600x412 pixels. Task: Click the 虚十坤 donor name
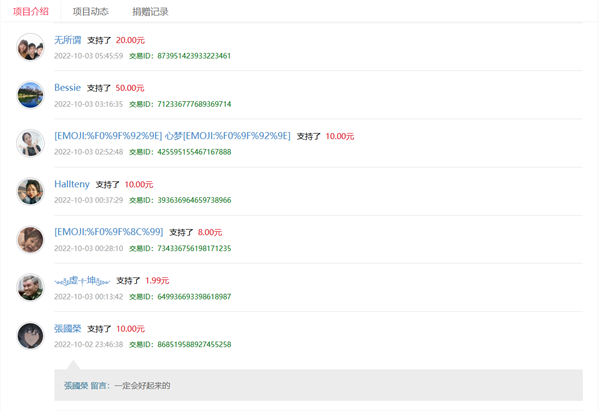(x=82, y=281)
